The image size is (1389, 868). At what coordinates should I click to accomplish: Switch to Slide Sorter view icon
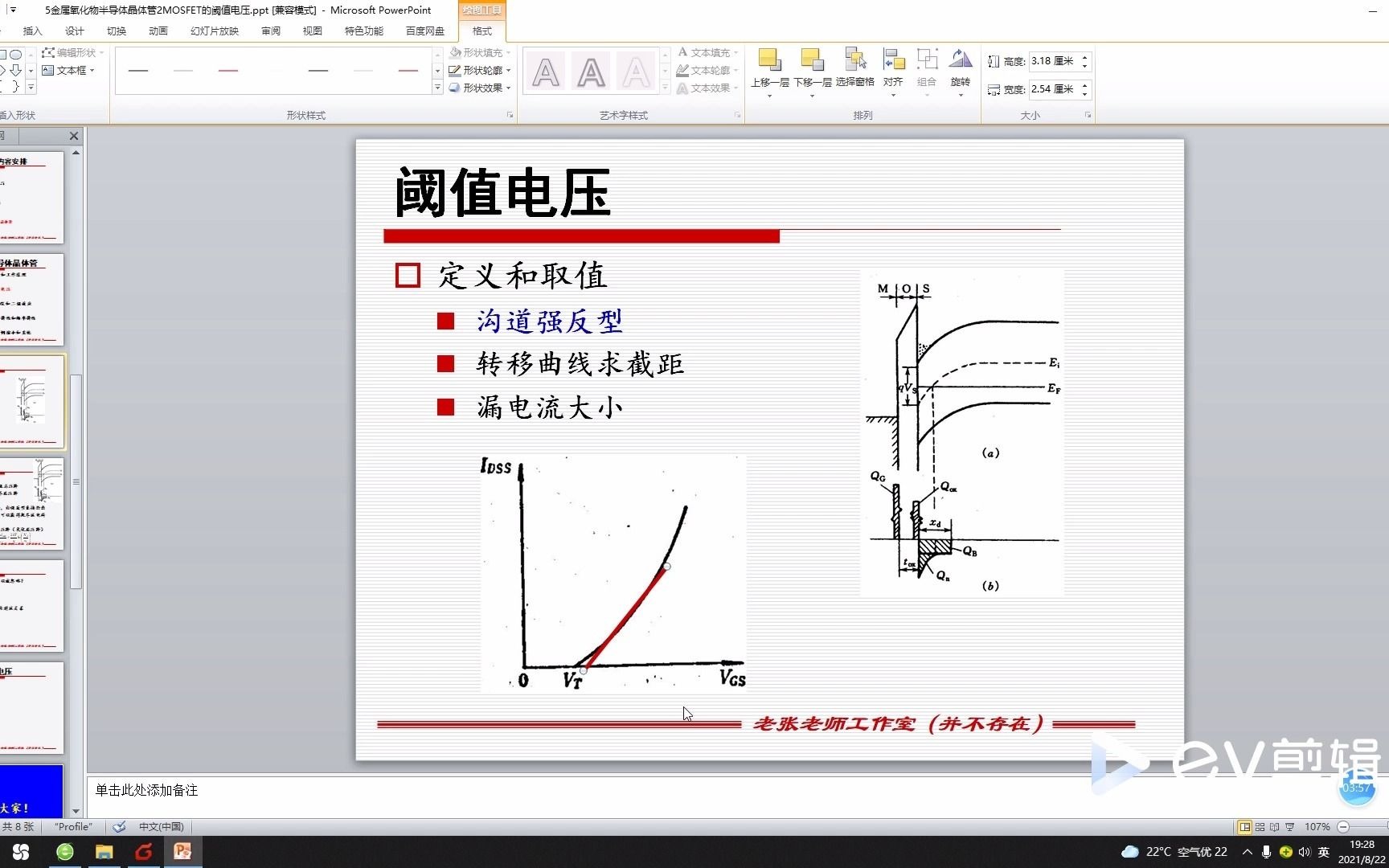pyautogui.click(x=1260, y=826)
